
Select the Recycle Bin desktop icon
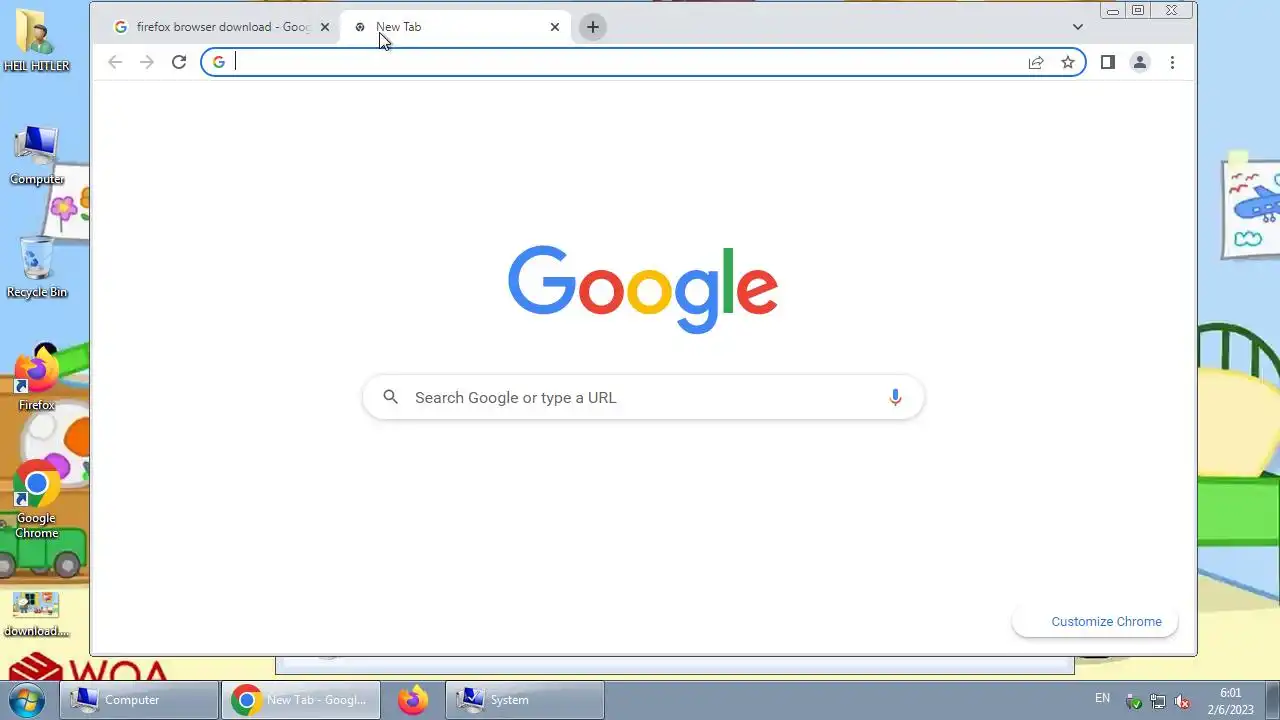37,268
